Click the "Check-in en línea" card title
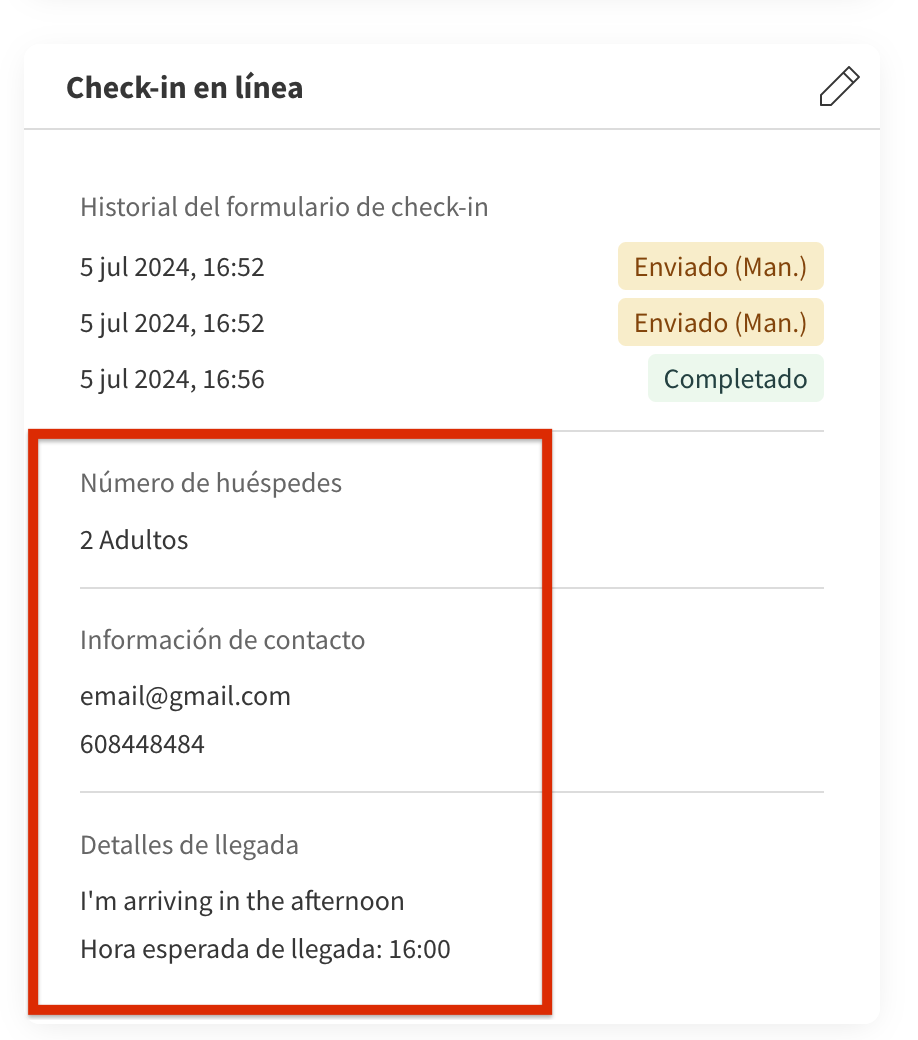Screen dimensions: 918x1040 (184, 88)
